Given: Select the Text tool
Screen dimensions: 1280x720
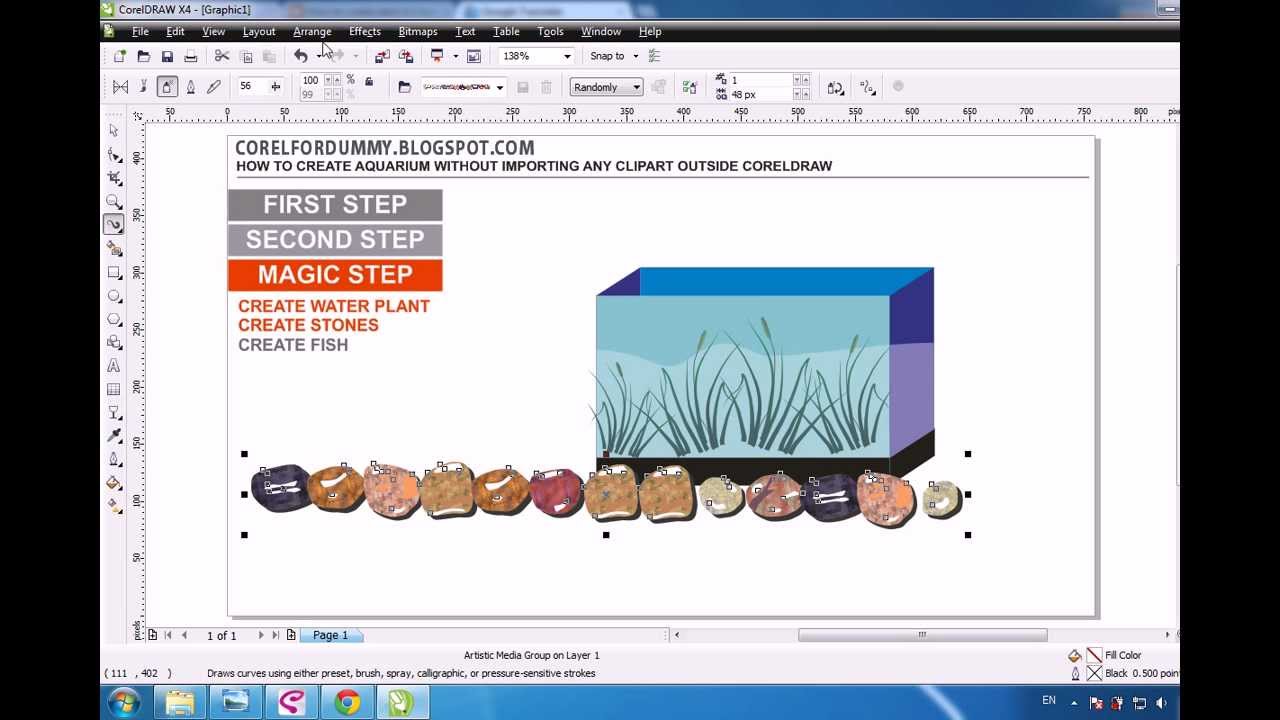Looking at the screenshot, I should point(114,366).
